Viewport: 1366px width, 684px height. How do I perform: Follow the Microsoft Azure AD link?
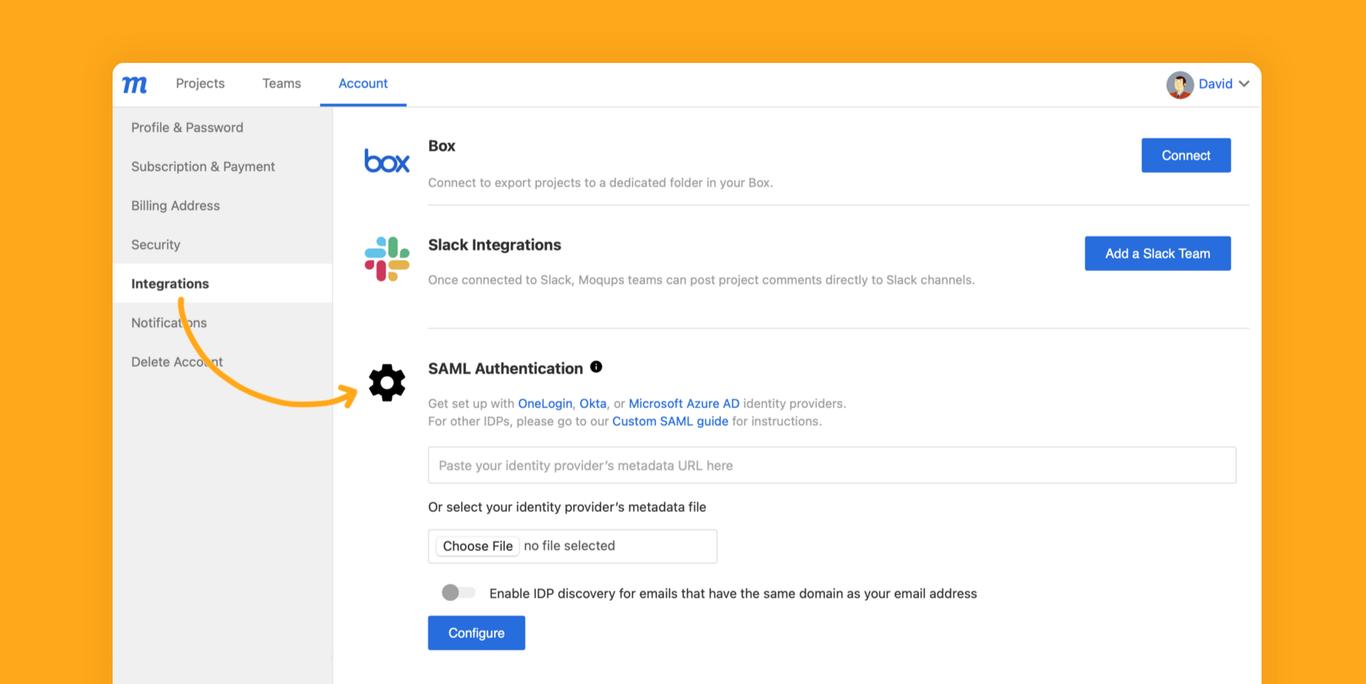[684, 404]
